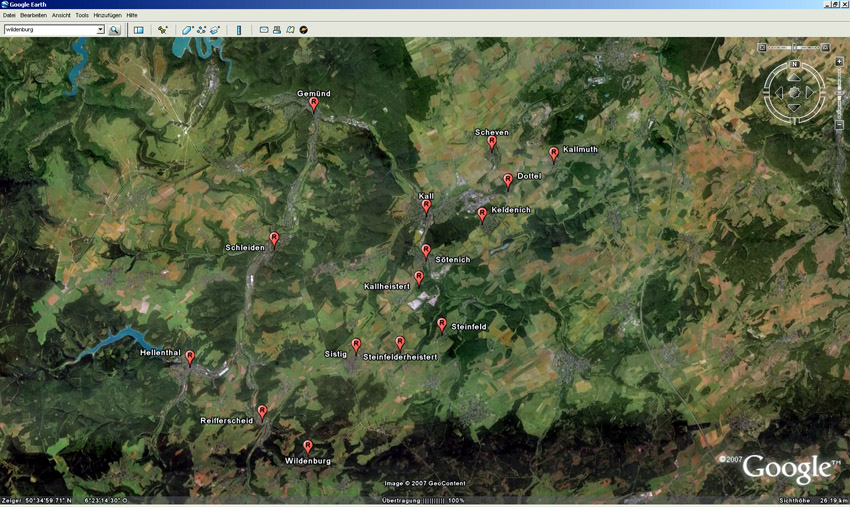Click the Schleiden label text
The image size is (850, 507).
pyautogui.click(x=245, y=248)
